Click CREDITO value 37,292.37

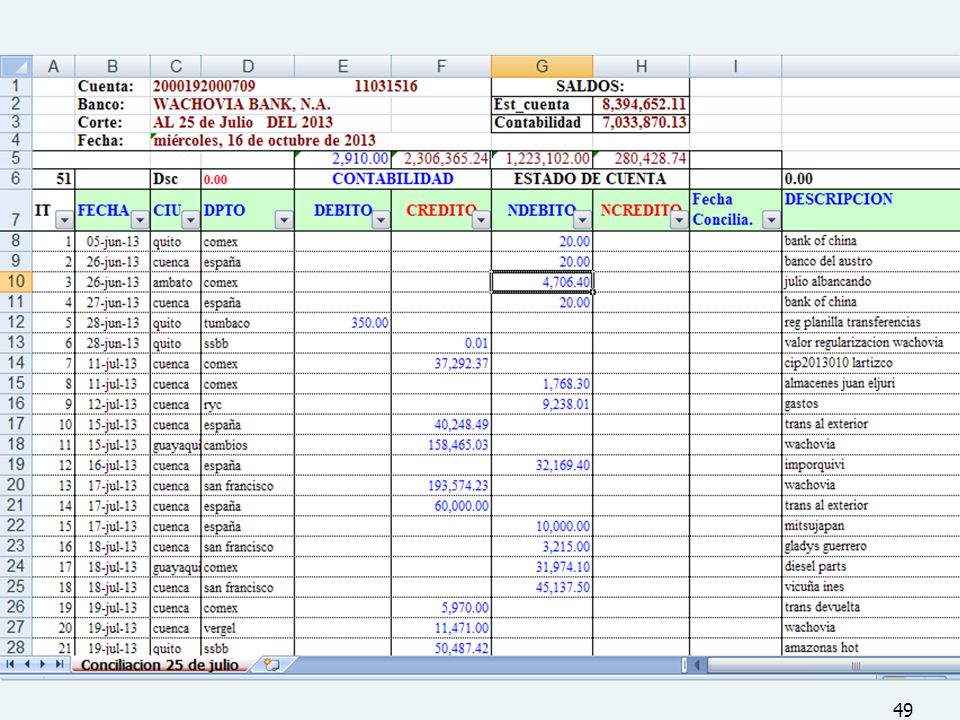click(441, 364)
